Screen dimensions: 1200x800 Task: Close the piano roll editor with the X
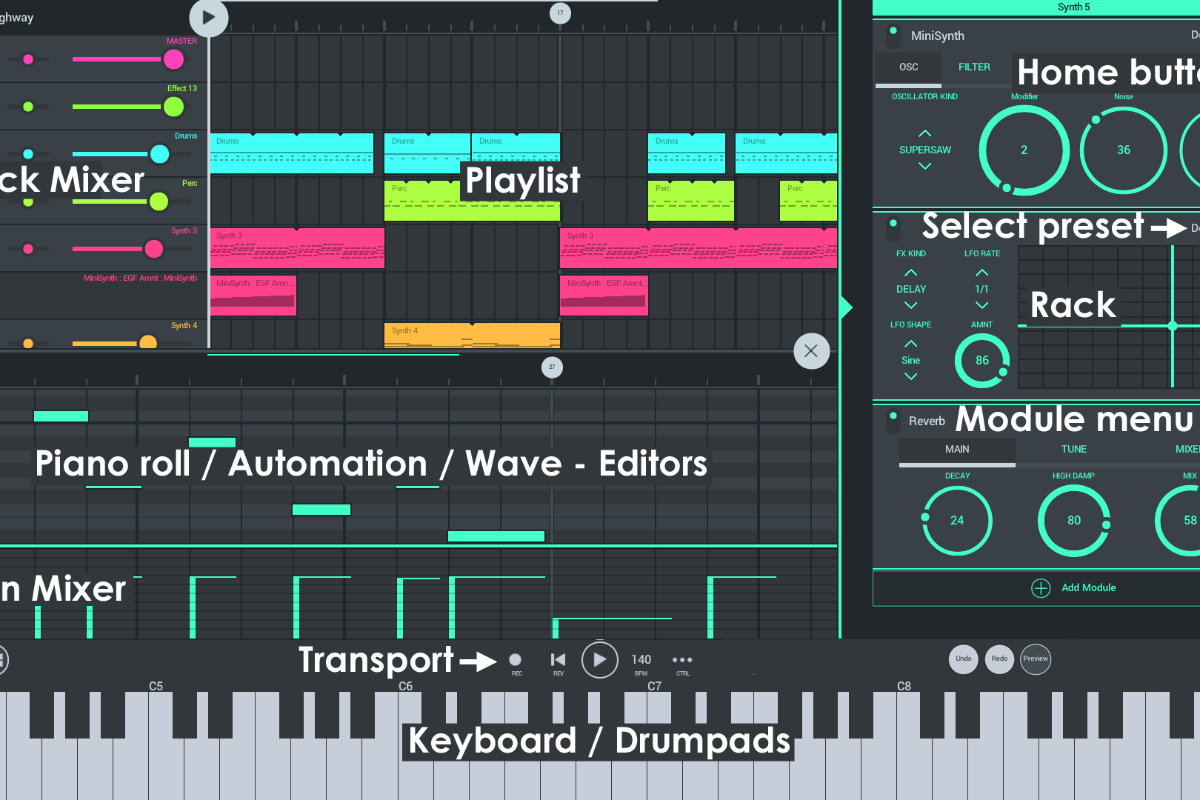pyautogui.click(x=811, y=351)
